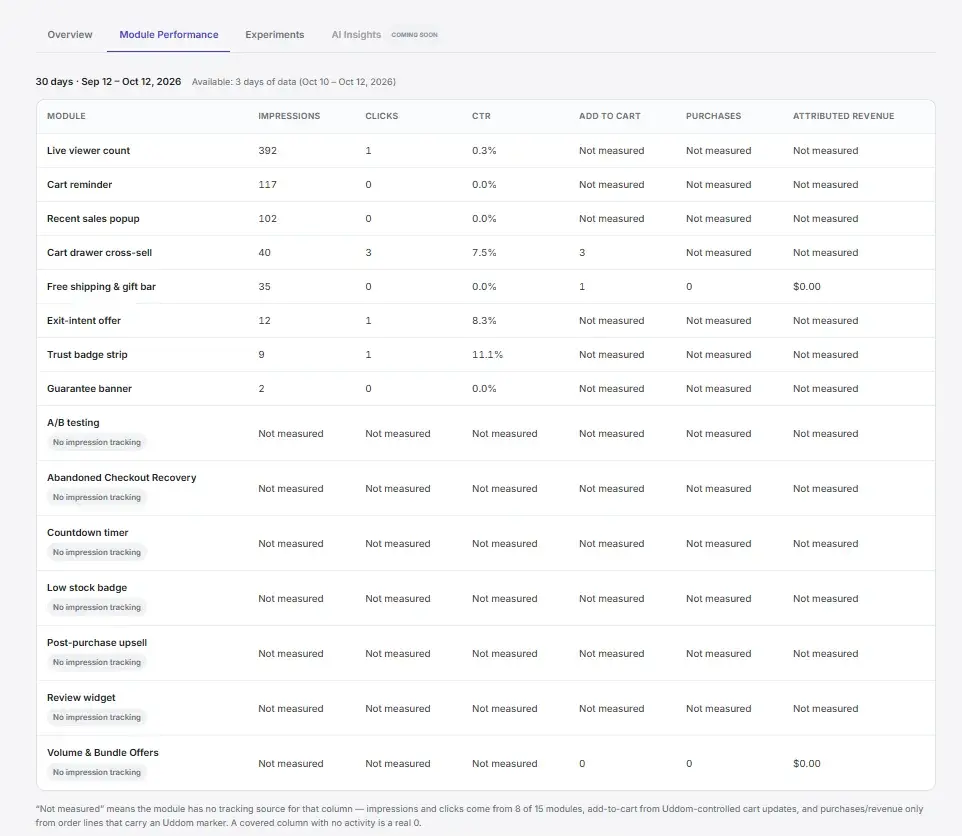Screen dimensions: 962x836
Task: Click Free shipping & gift bar $0.00 revenue
Action: (x=806, y=286)
